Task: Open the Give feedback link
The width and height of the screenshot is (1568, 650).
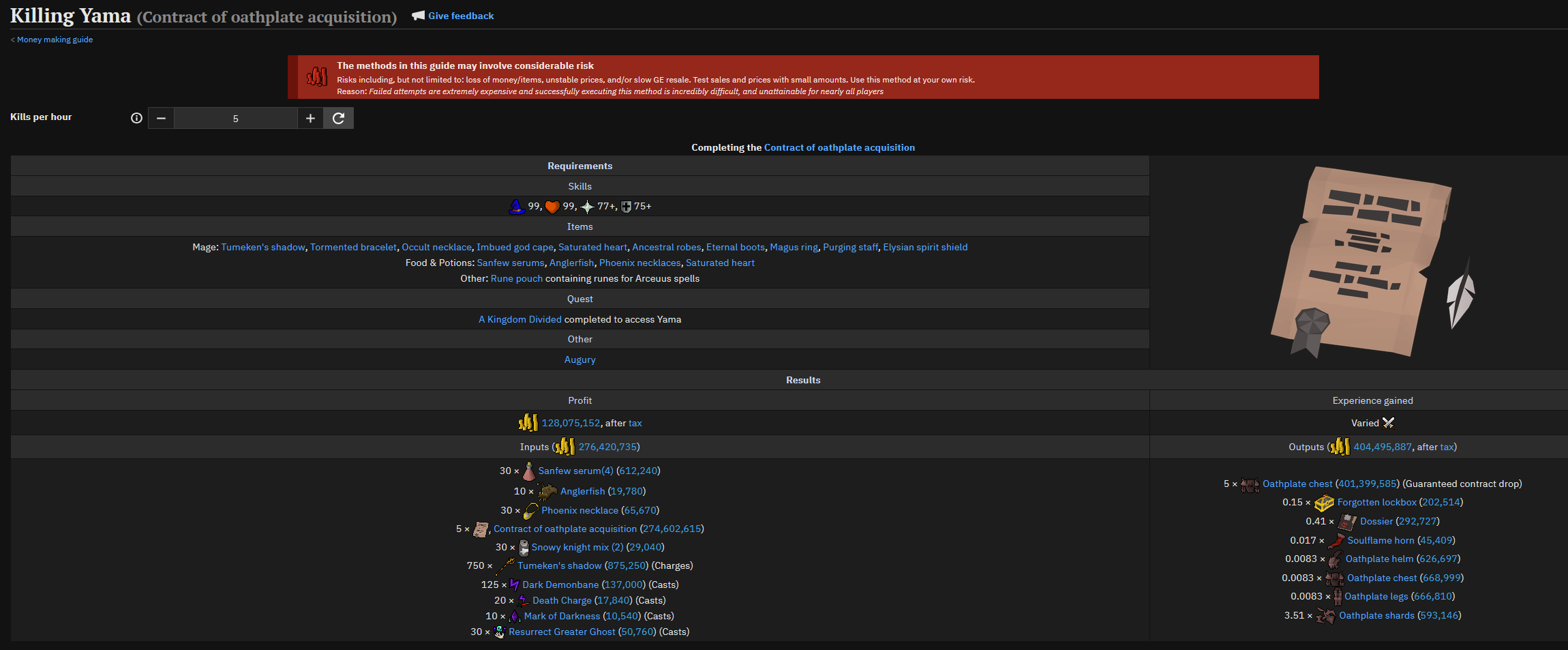Action: coord(461,16)
